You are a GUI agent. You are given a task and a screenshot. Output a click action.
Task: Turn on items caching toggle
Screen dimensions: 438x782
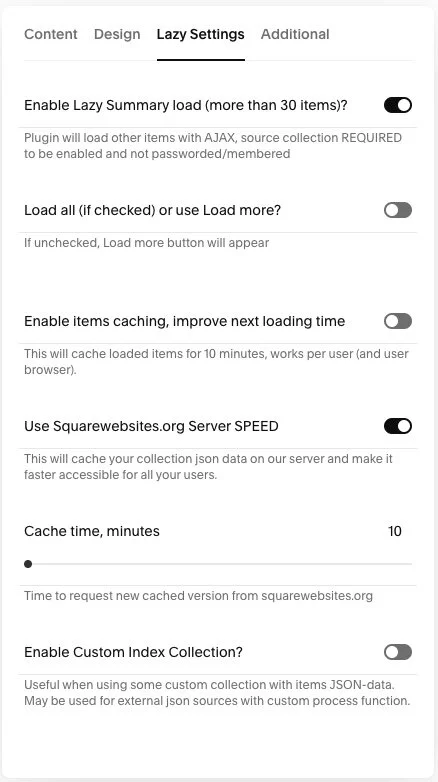(x=398, y=321)
